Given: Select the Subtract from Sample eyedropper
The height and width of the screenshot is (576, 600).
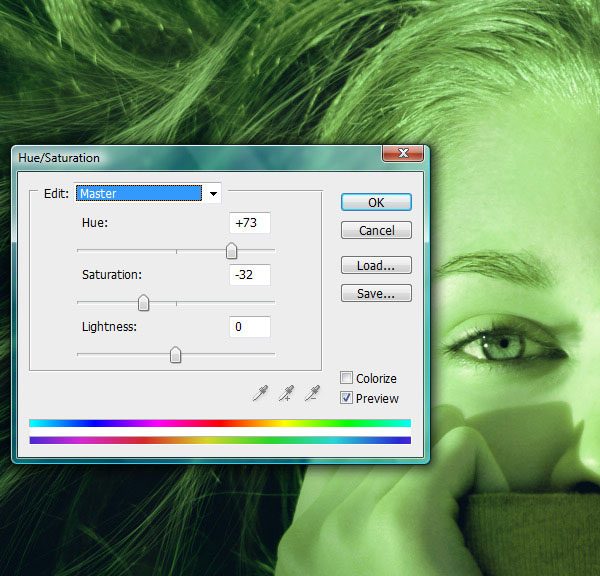Looking at the screenshot, I should [313, 393].
